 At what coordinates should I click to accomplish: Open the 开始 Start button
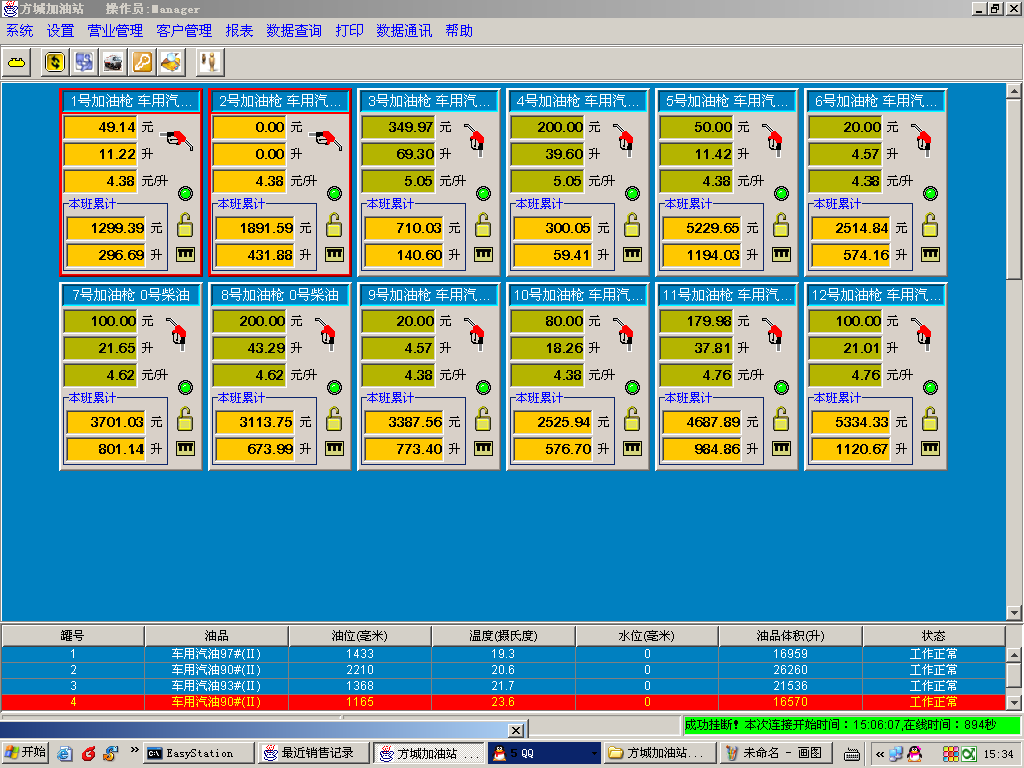pos(25,753)
